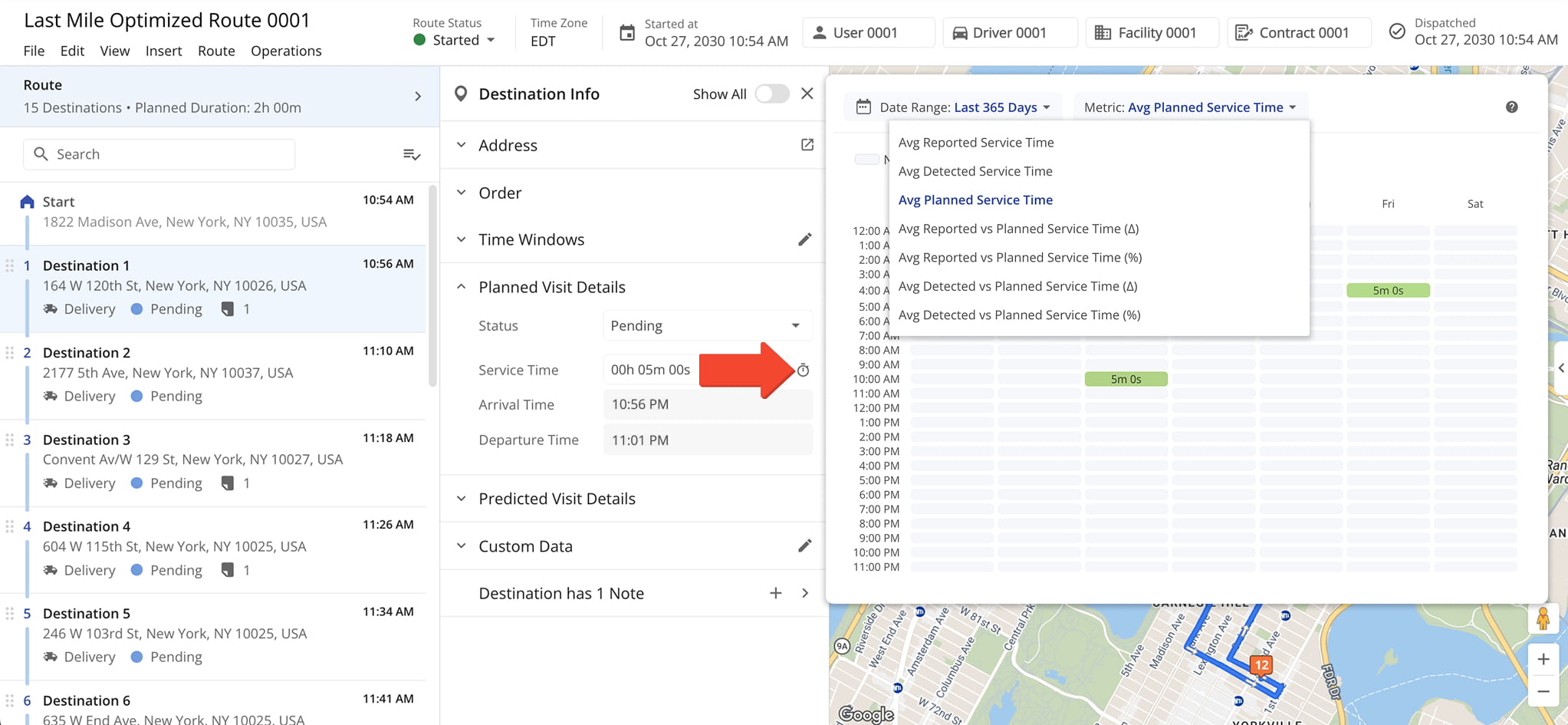The width and height of the screenshot is (1568, 725).
Task: Toggle the Show All switch
Action: coord(771,94)
